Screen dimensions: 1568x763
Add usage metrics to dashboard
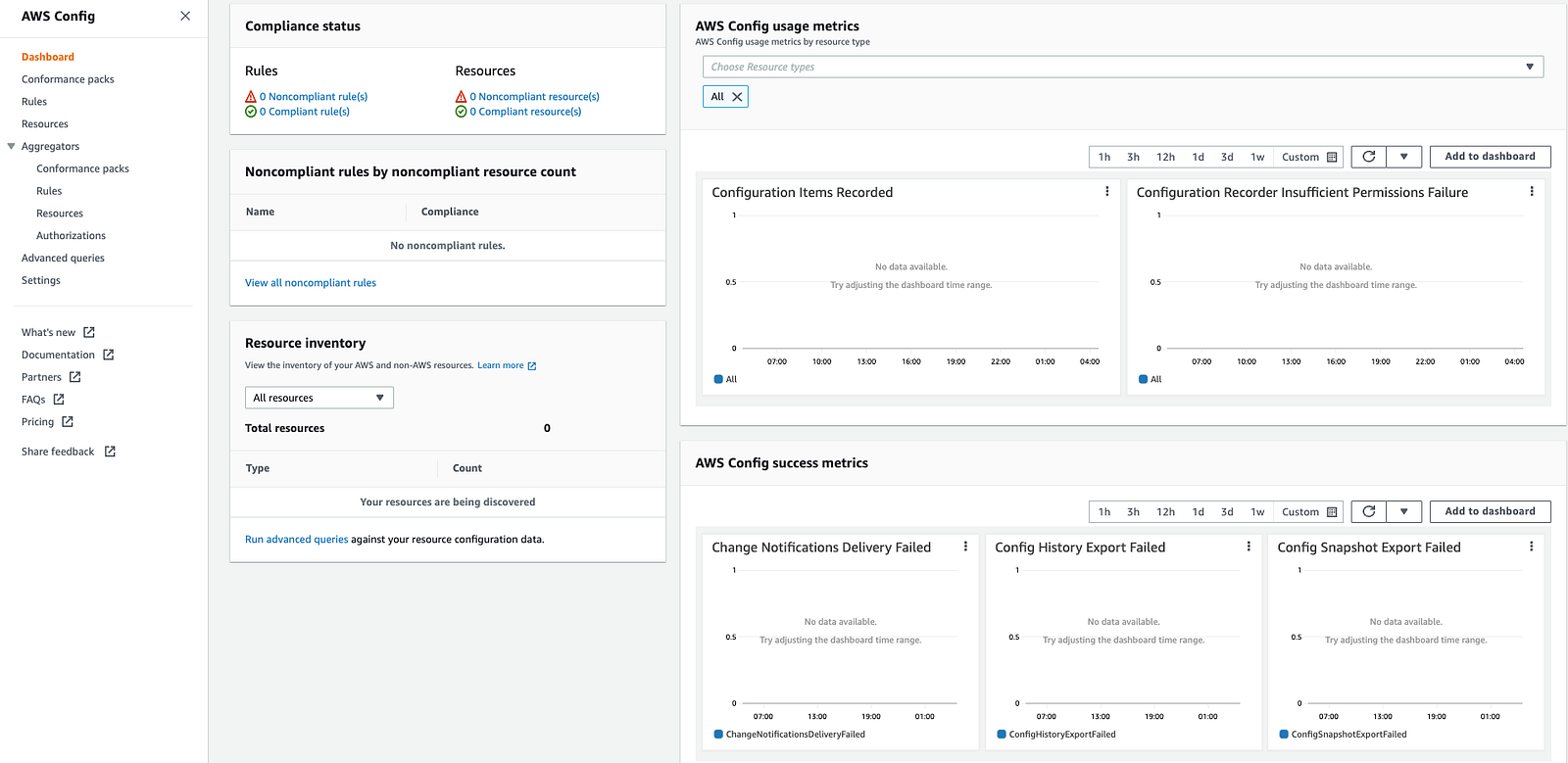coord(1490,157)
